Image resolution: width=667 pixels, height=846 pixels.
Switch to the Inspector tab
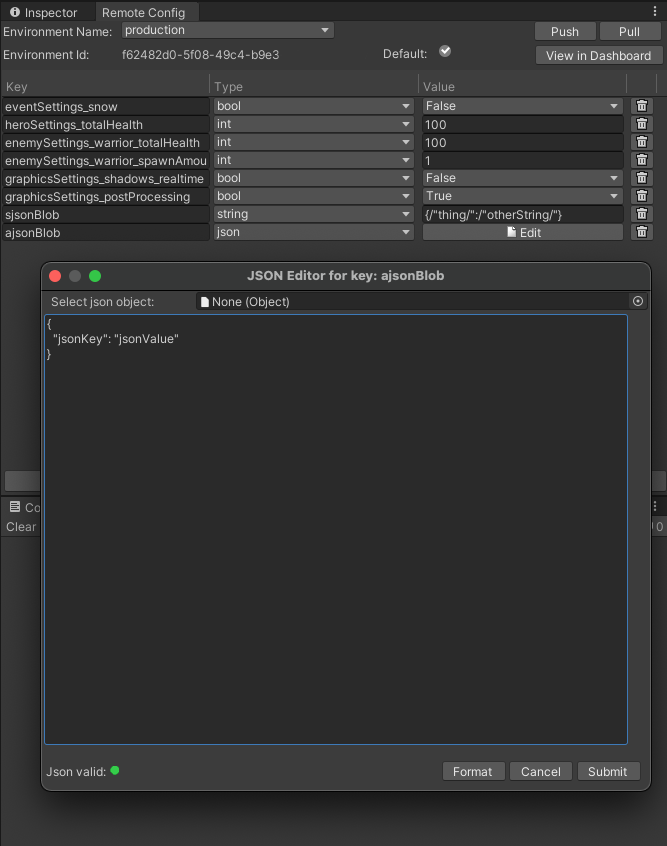[x=44, y=12]
